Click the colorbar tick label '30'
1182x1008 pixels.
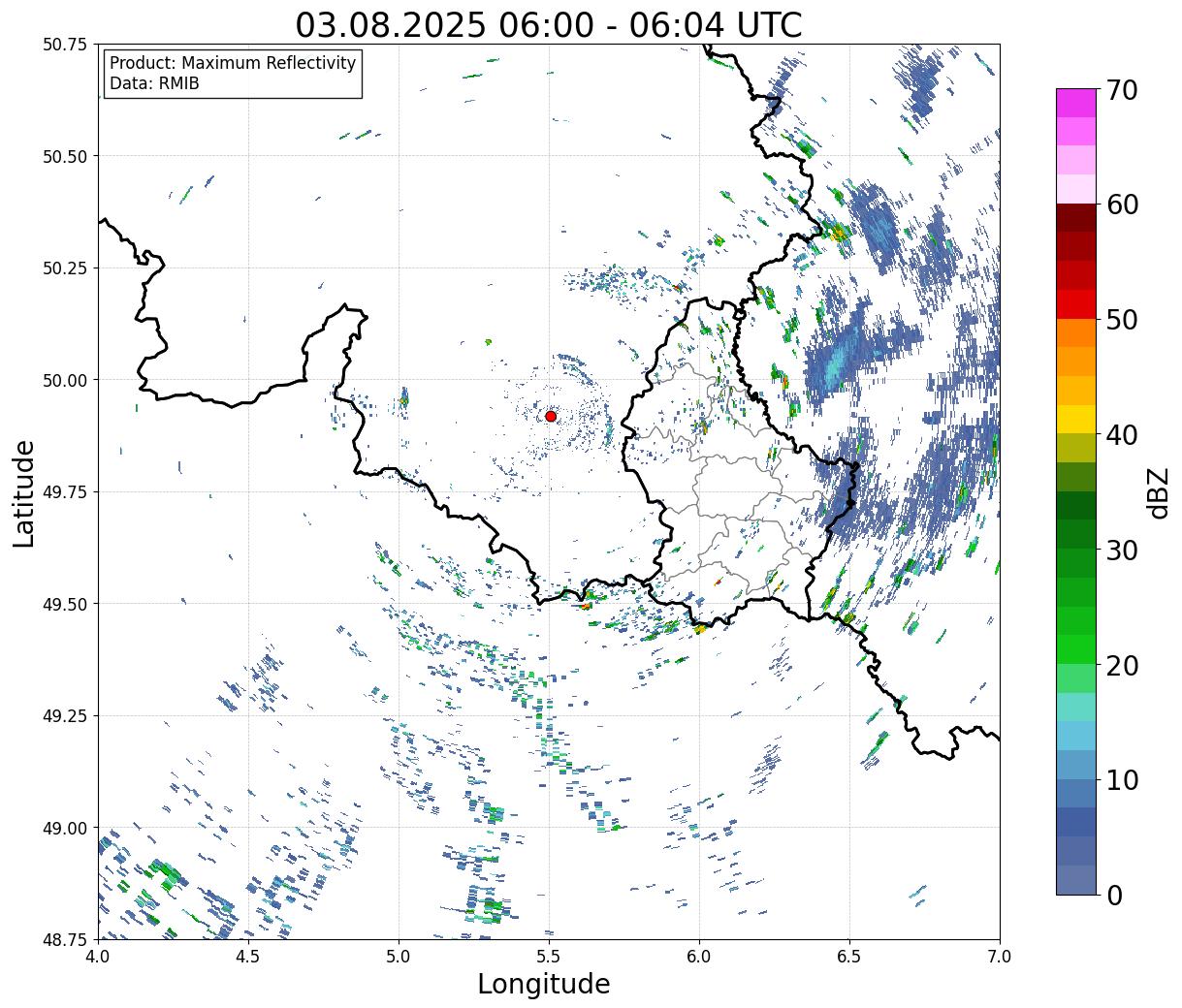point(1121,550)
